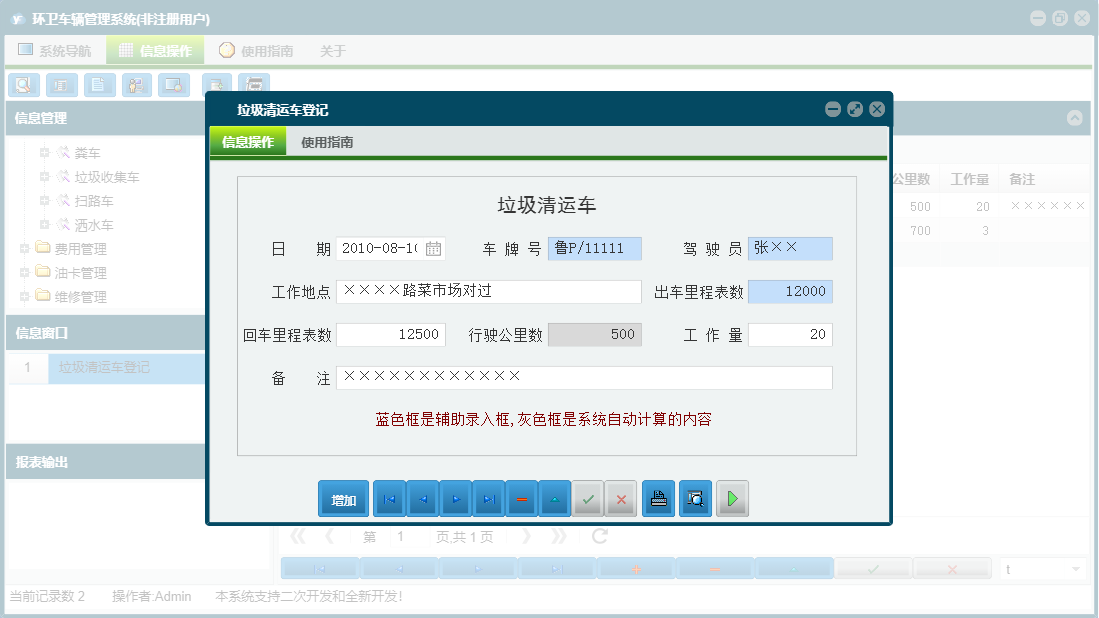Run the green play action in the dialog
This screenshot has height=618, width=1099.
click(x=732, y=498)
